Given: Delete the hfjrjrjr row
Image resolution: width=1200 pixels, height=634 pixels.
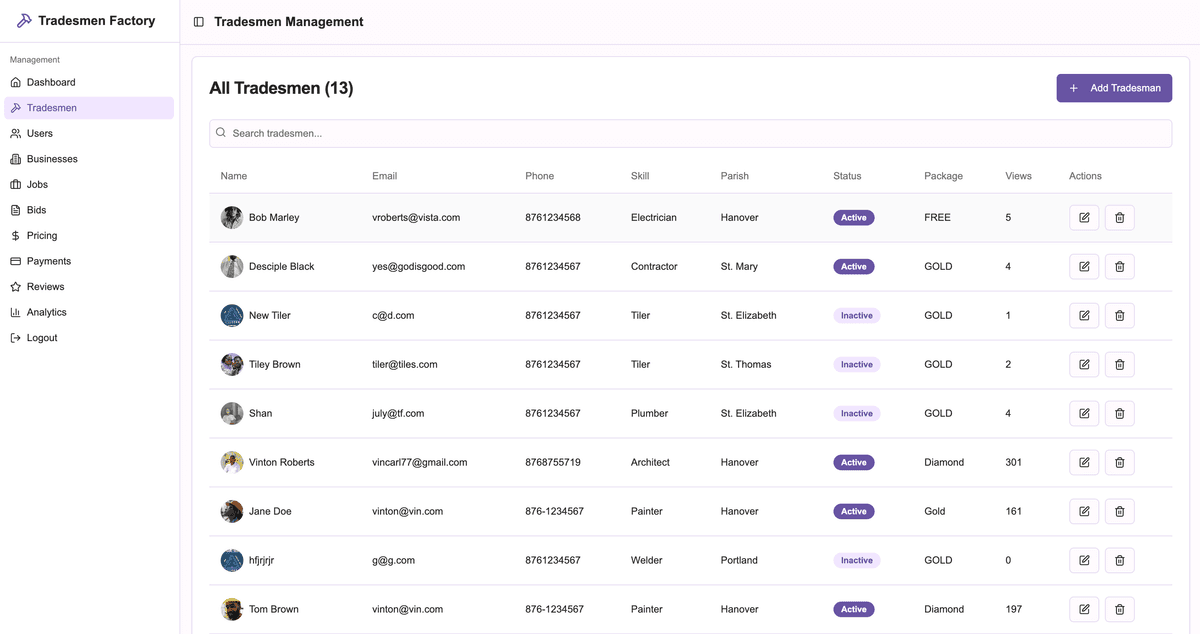Looking at the screenshot, I should [1119, 560].
